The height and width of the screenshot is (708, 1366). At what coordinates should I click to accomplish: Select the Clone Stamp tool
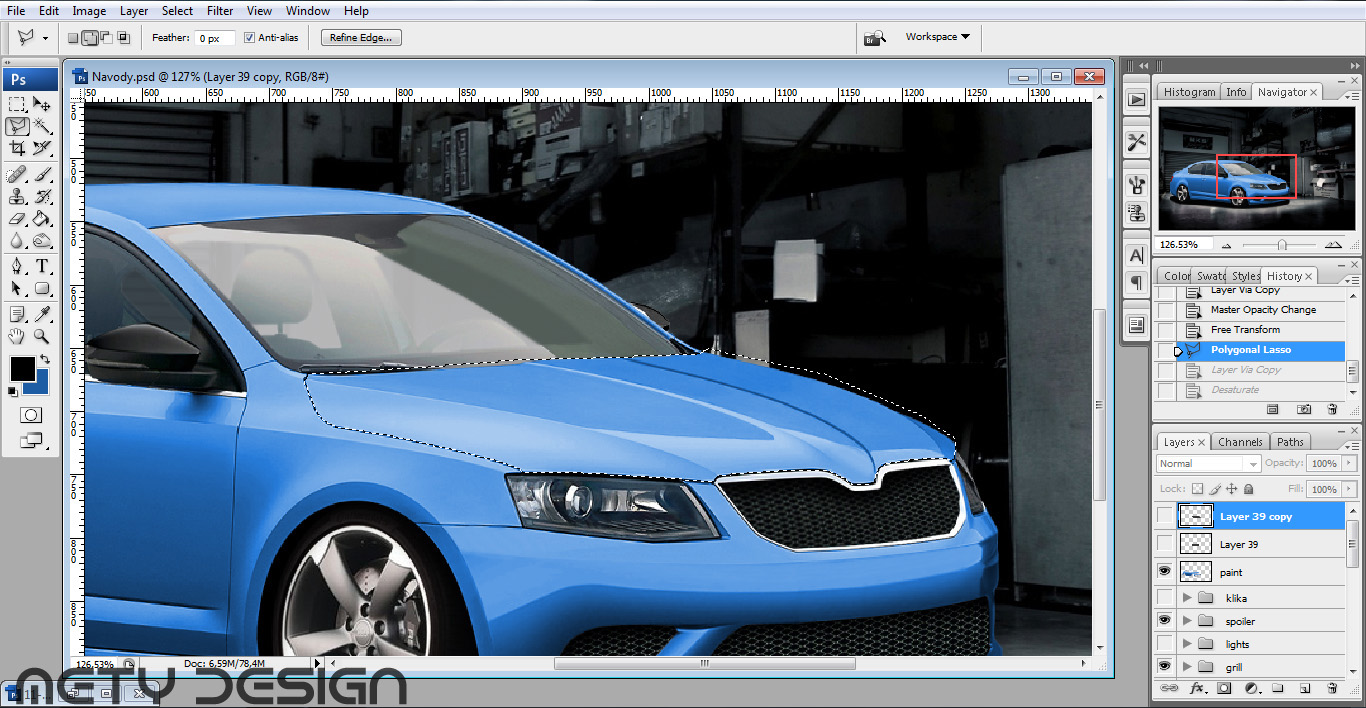(17, 197)
